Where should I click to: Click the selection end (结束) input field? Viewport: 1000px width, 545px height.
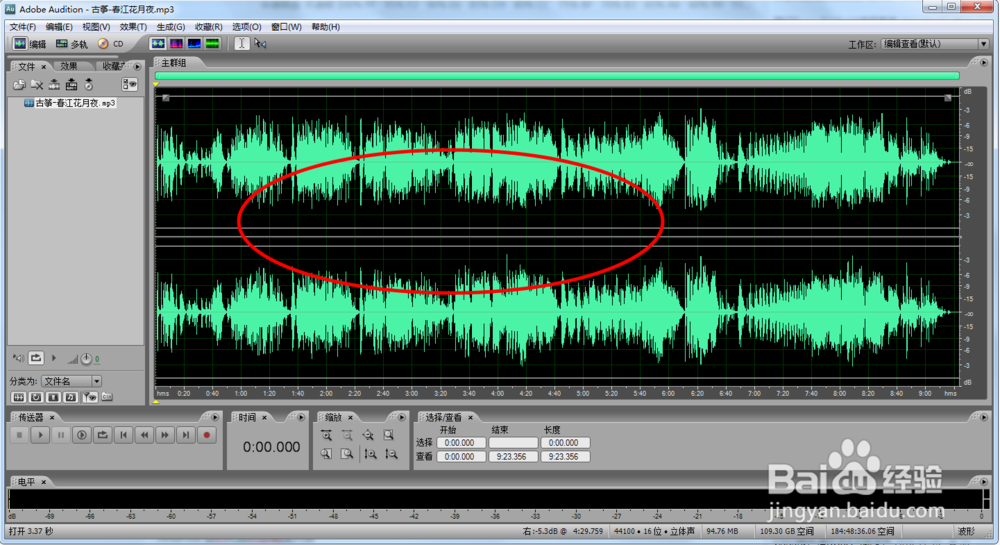[x=513, y=442]
